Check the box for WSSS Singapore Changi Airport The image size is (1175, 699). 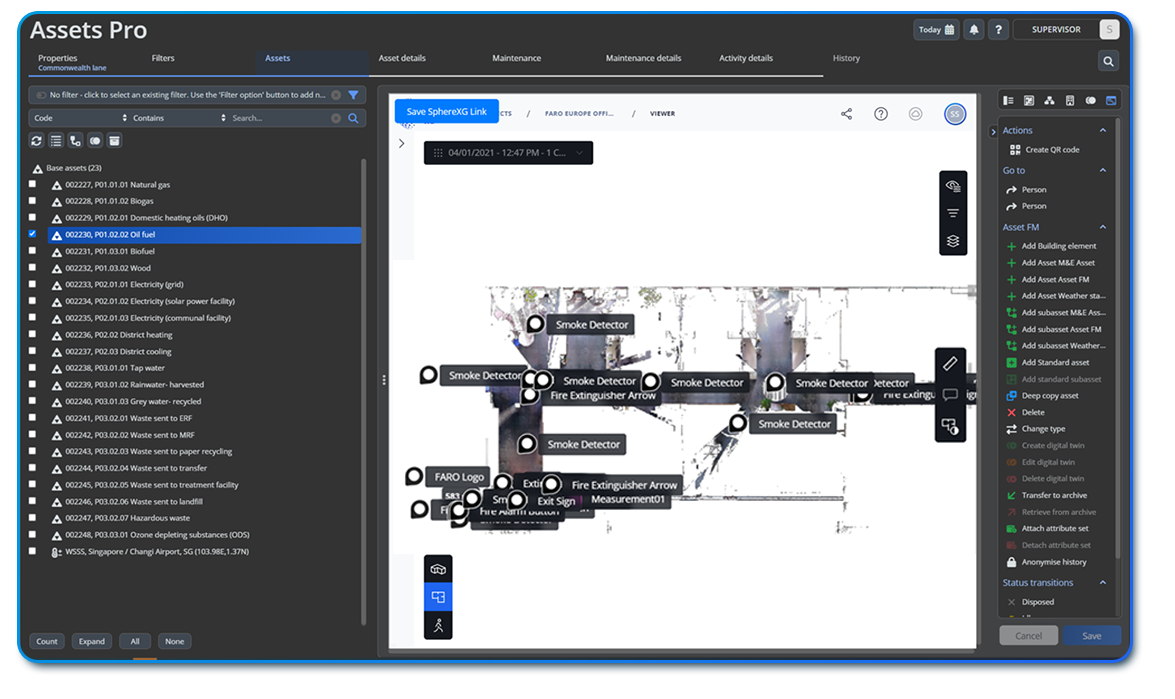(x=32, y=551)
